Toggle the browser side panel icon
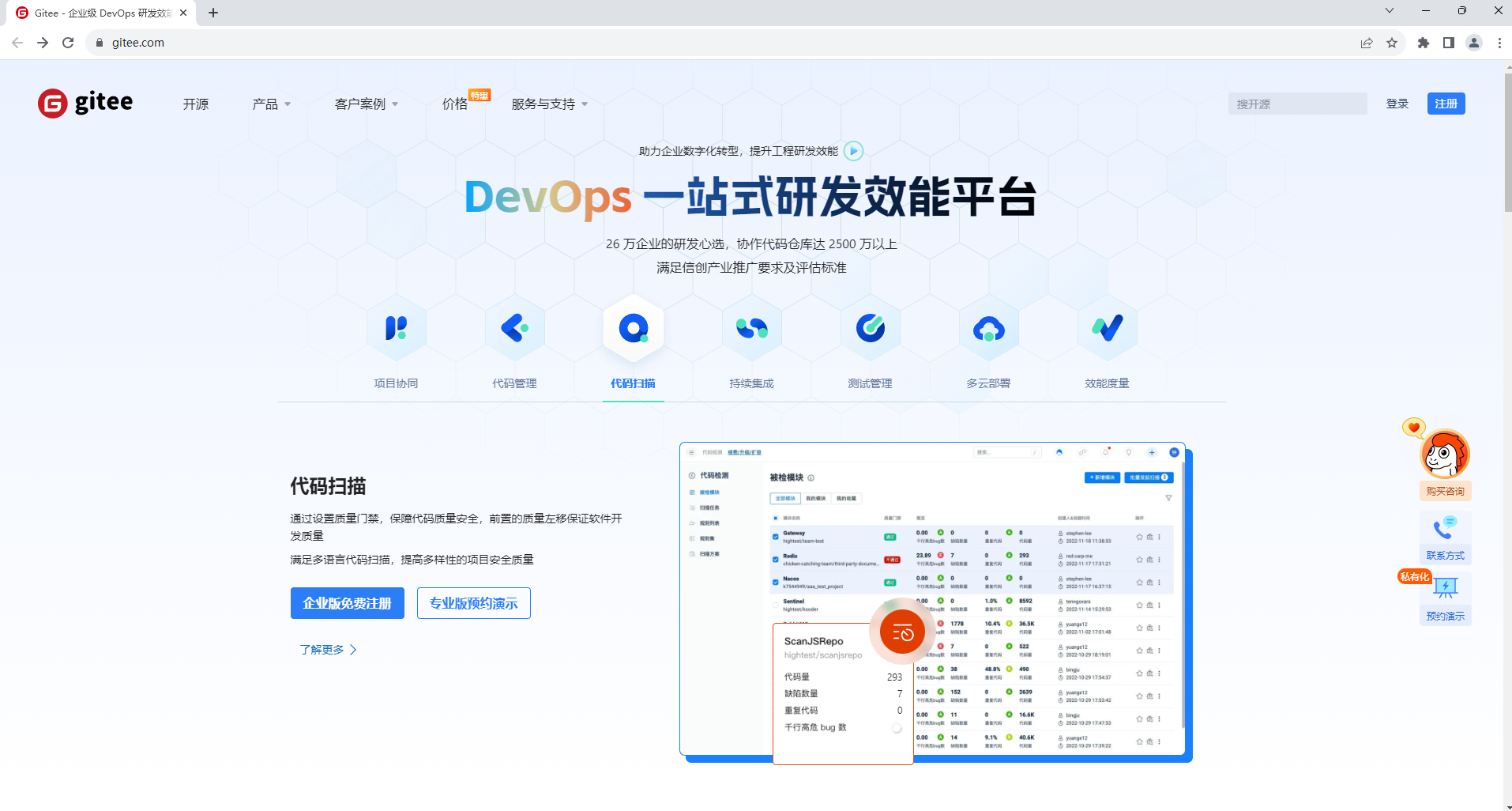This screenshot has height=811, width=1512. point(1449,43)
